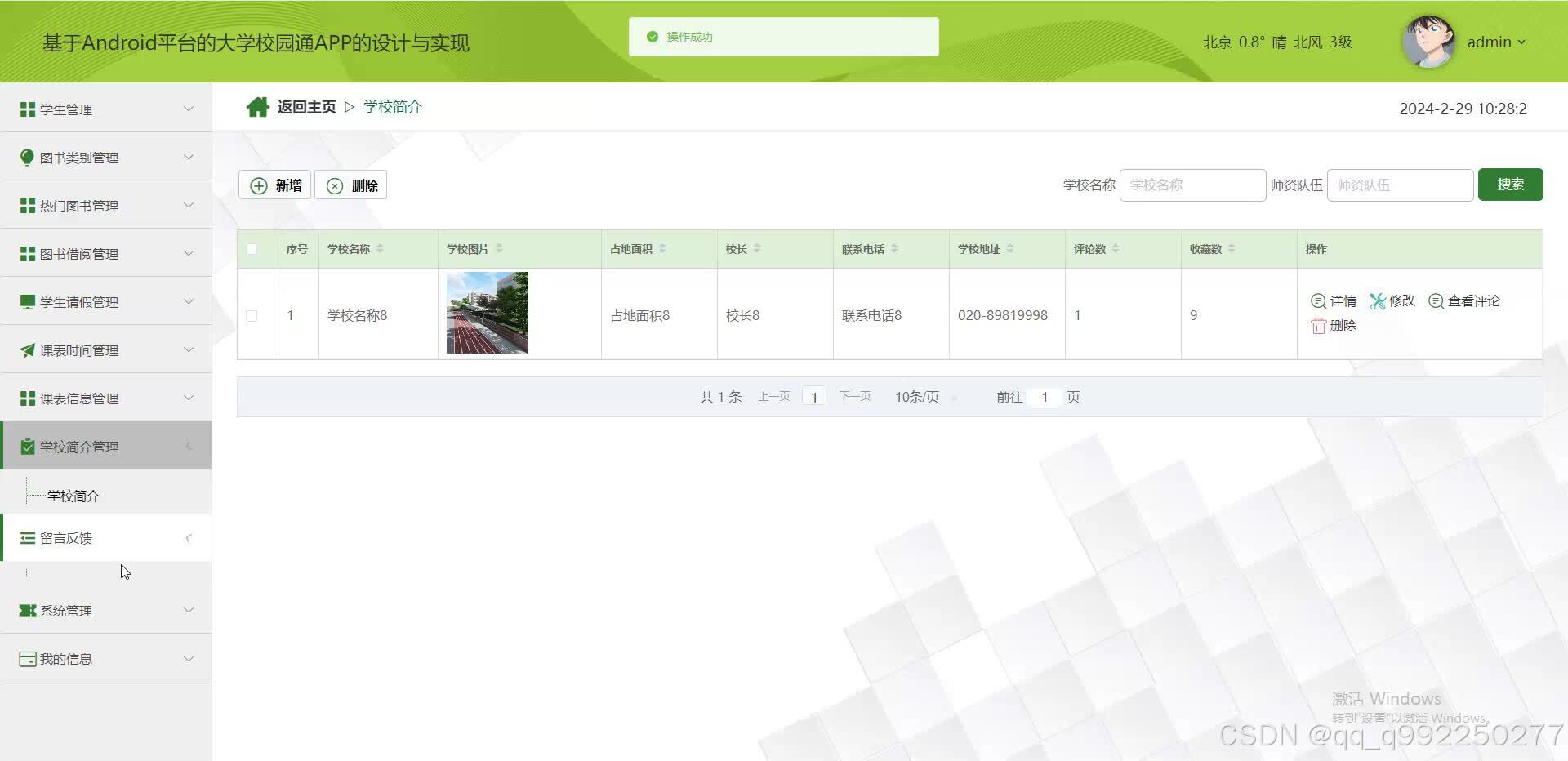Click 修改 for 学校名称8 row
The height and width of the screenshot is (761, 1568).
pyautogui.click(x=1392, y=301)
